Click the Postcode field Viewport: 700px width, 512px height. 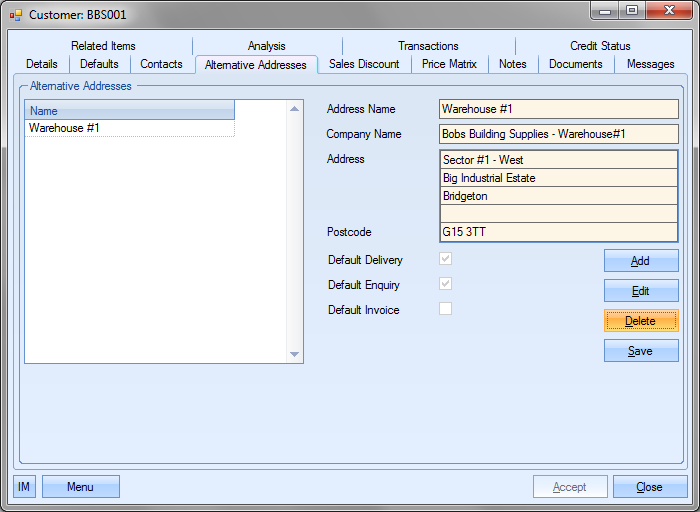pyautogui.click(x=558, y=232)
